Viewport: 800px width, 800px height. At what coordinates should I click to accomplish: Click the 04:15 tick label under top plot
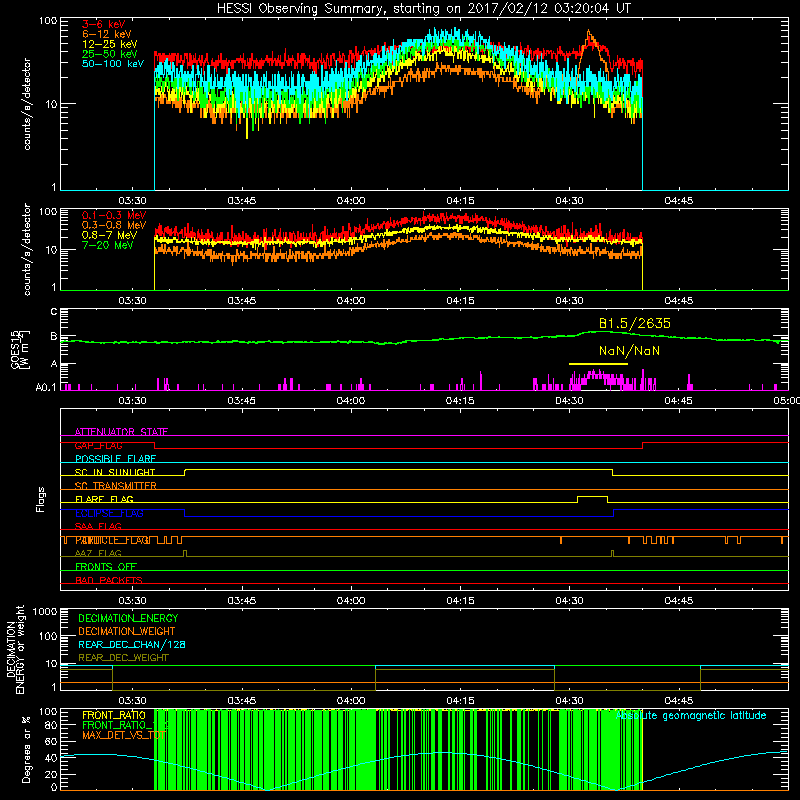click(x=460, y=201)
